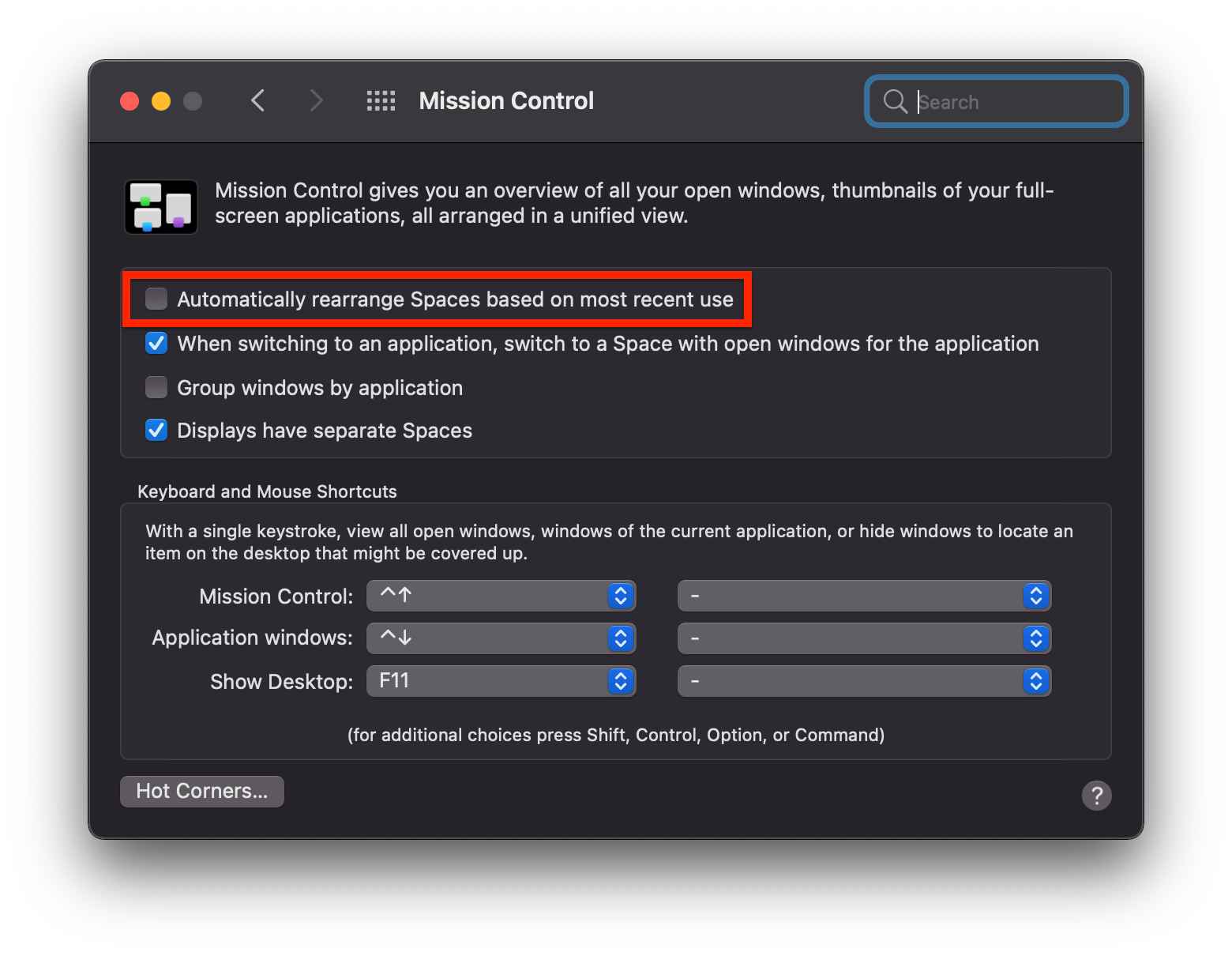Show all preferences grid icon
Viewport: 1232px width, 956px height.
click(x=381, y=100)
